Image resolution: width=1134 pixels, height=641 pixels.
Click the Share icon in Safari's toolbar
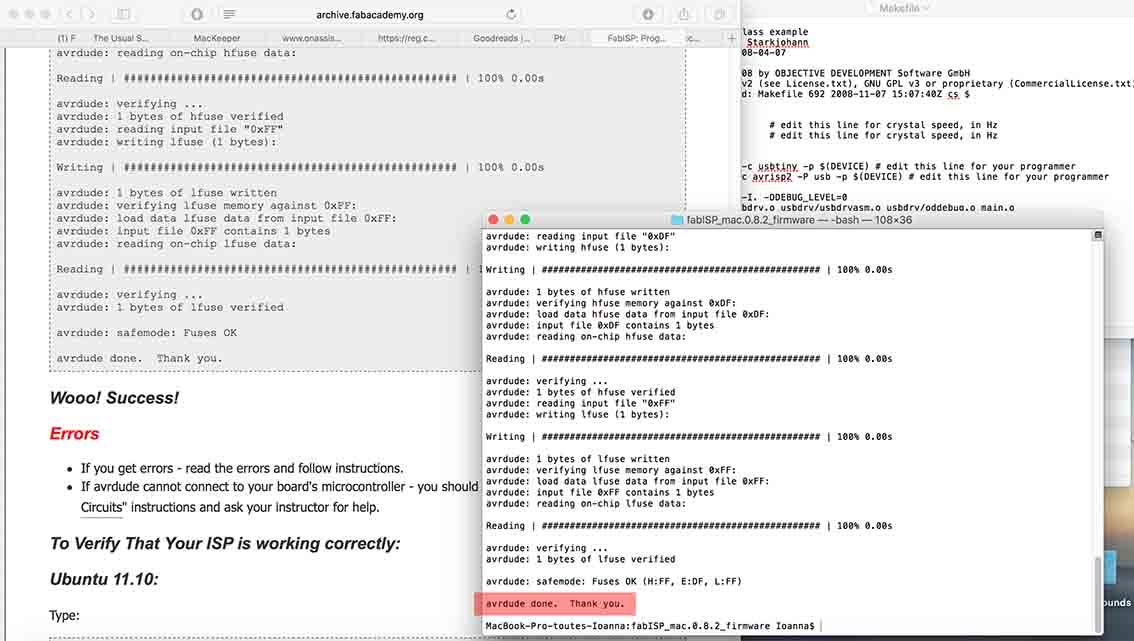click(x=684, y=14)
